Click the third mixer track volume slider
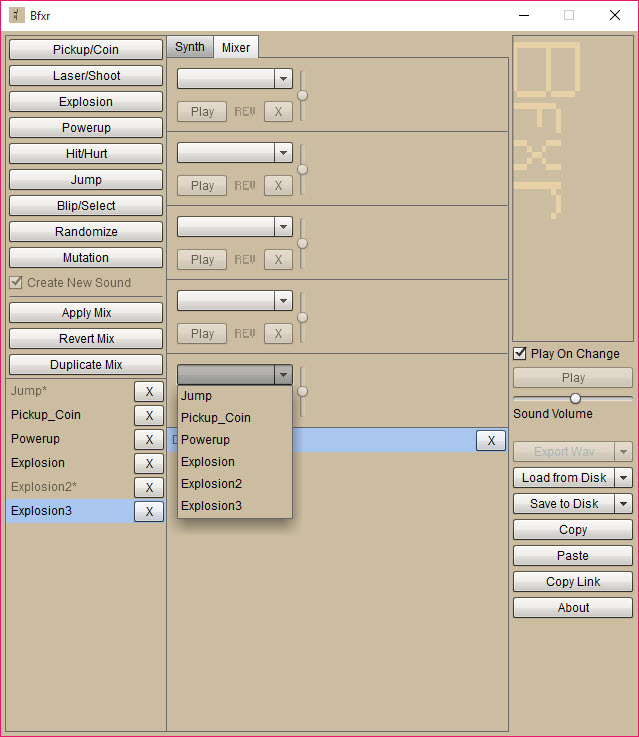Screen dimensions: 639x737 (x=303, y=243)
